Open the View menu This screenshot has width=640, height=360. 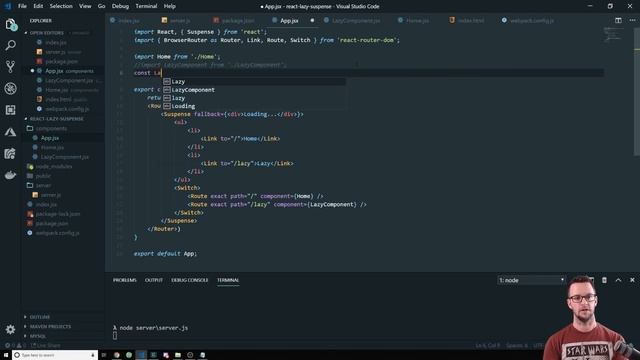coord(85,6)
